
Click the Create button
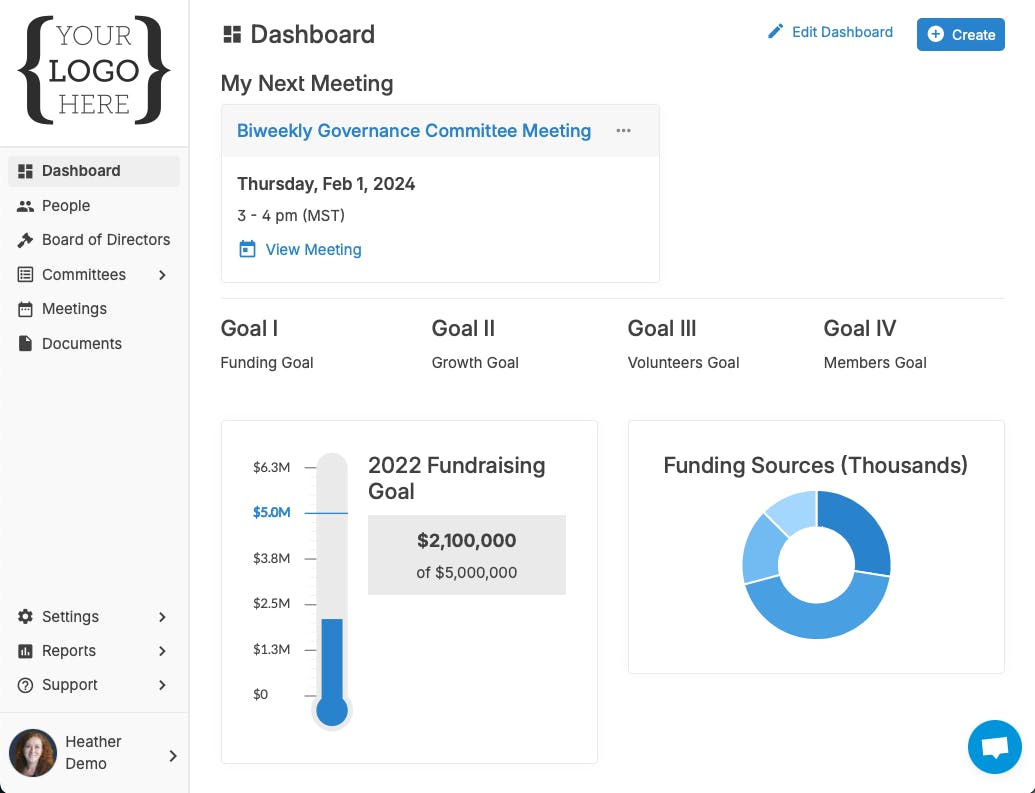click(960, 34)
